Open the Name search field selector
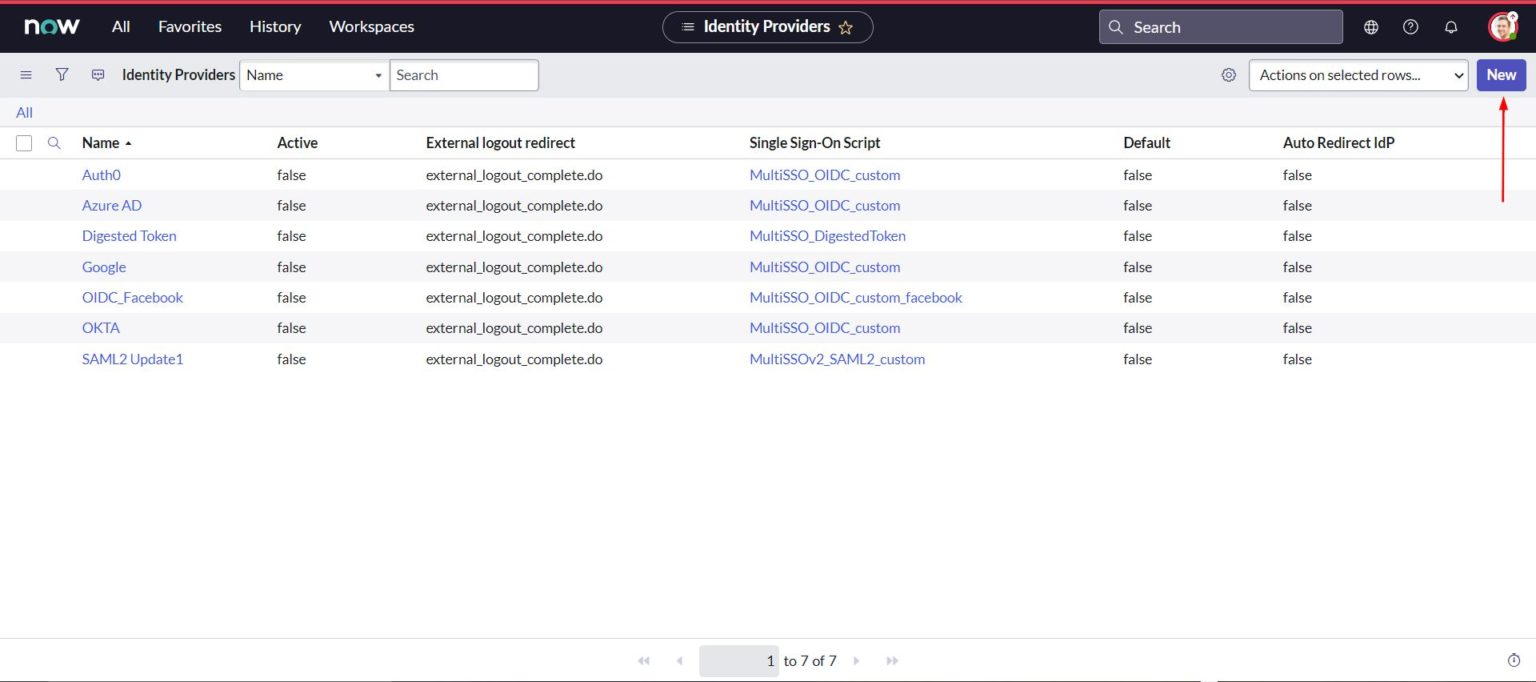The width and height of the screenshot is (1536, 682). click(x=313, y=75)
